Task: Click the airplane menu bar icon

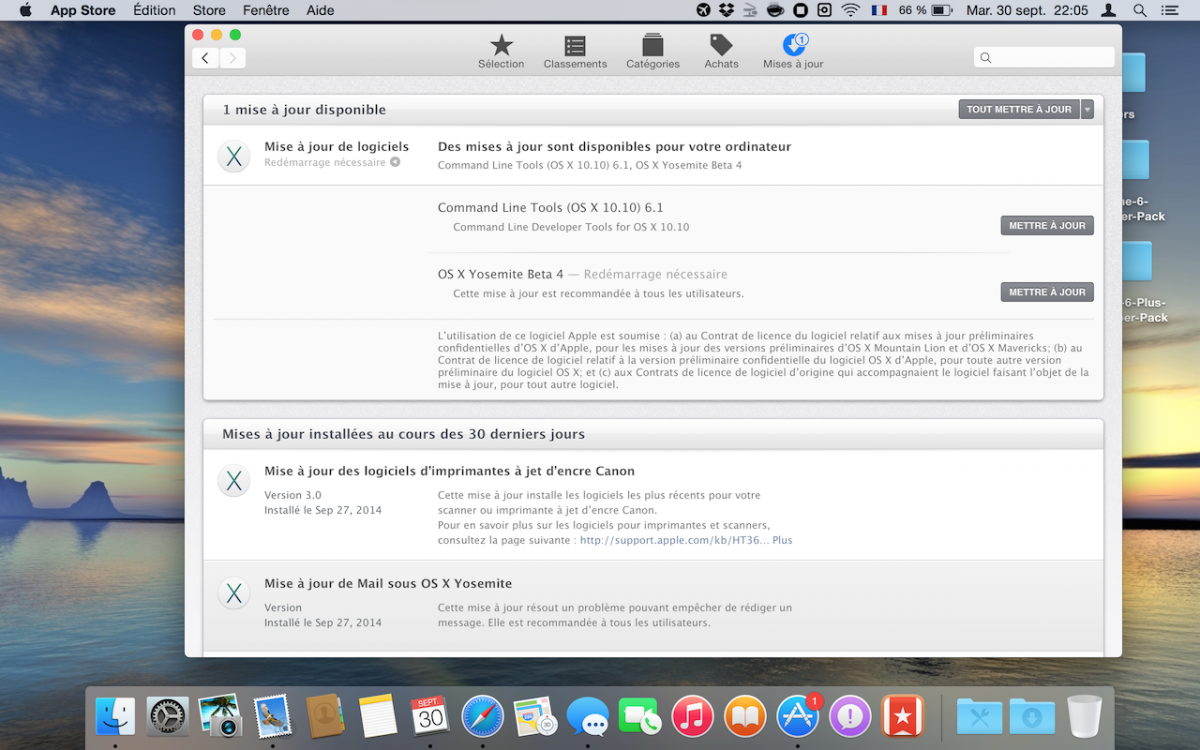Action: 703,10
